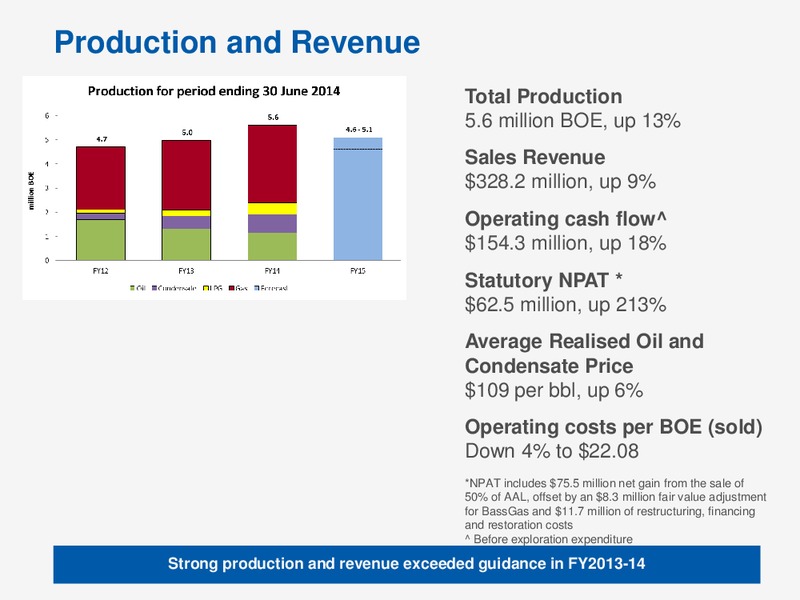The width and height of the screenshot is (800, 600).
Task: Click the FY14 purple Condensate bar segment
Action: pos(272,223)
